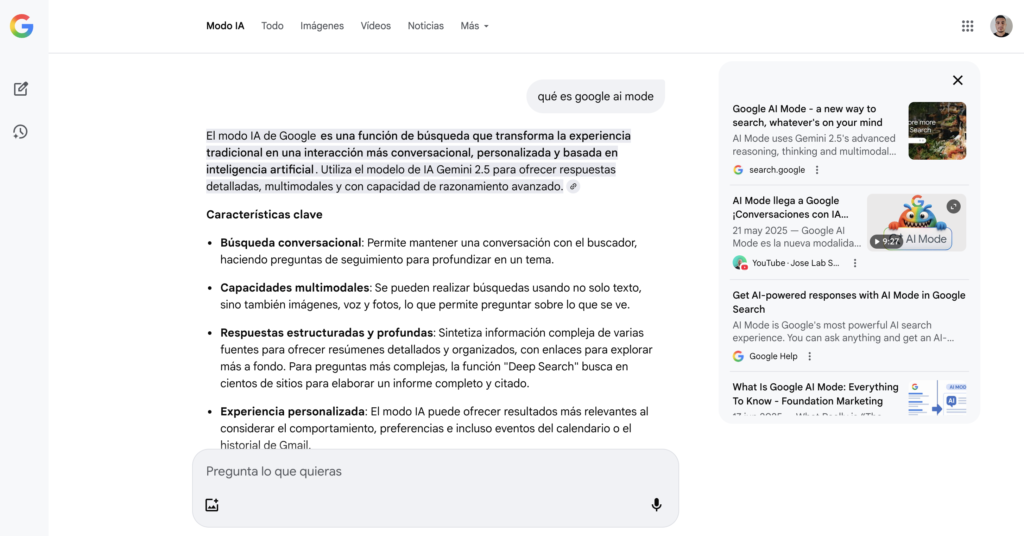Open the Google apps grid
1024x536 pixels.
tap(967, 26)
